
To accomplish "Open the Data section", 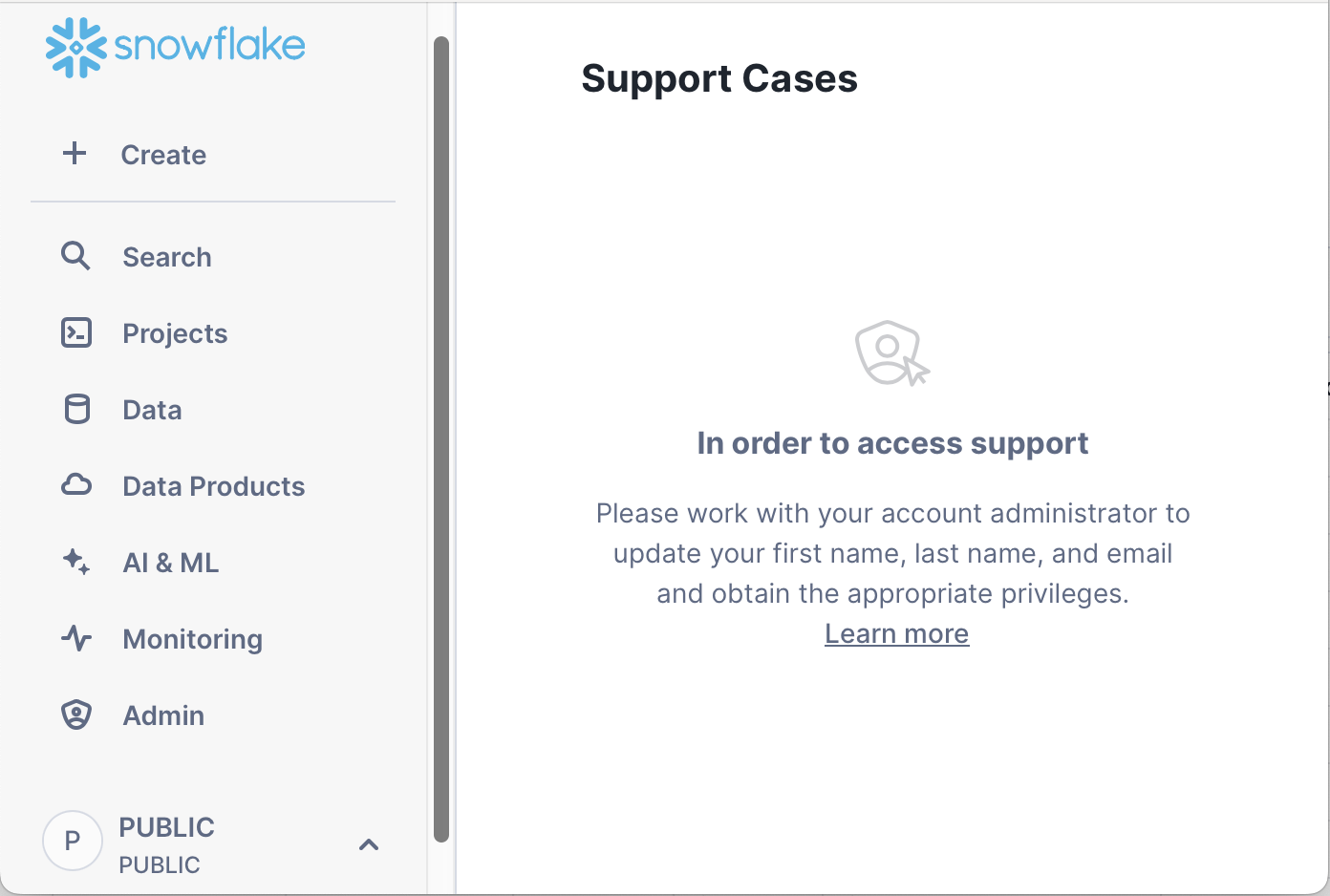I will [151, 409].
